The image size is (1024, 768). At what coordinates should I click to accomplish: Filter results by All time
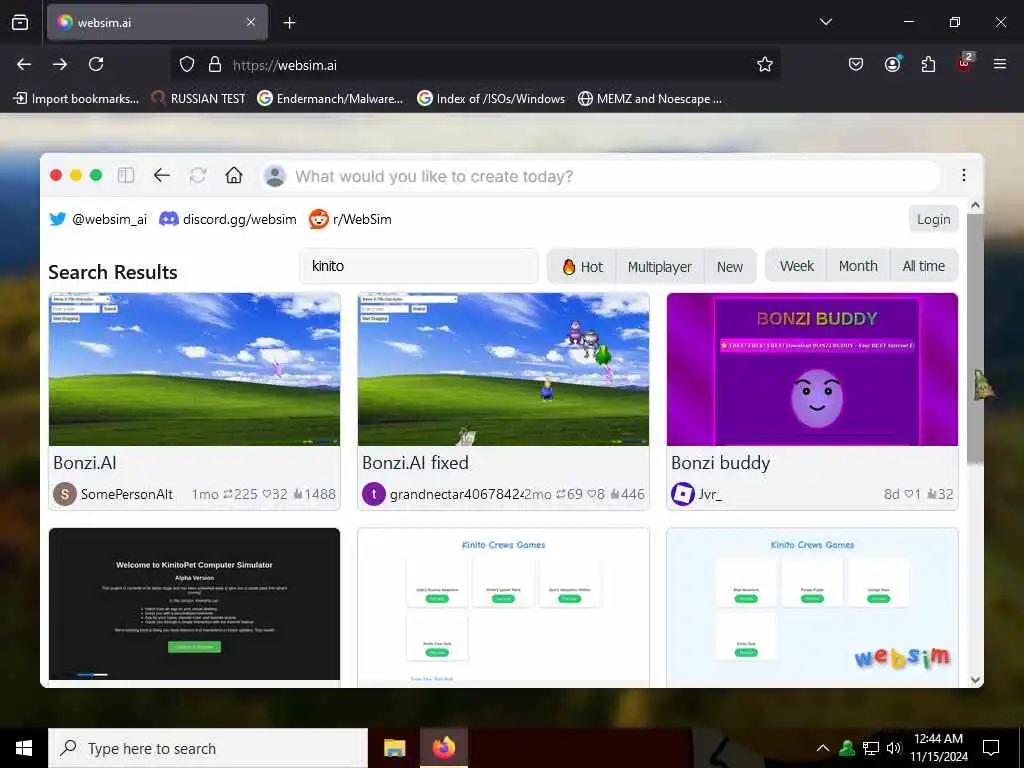click(x=923, y=266)
